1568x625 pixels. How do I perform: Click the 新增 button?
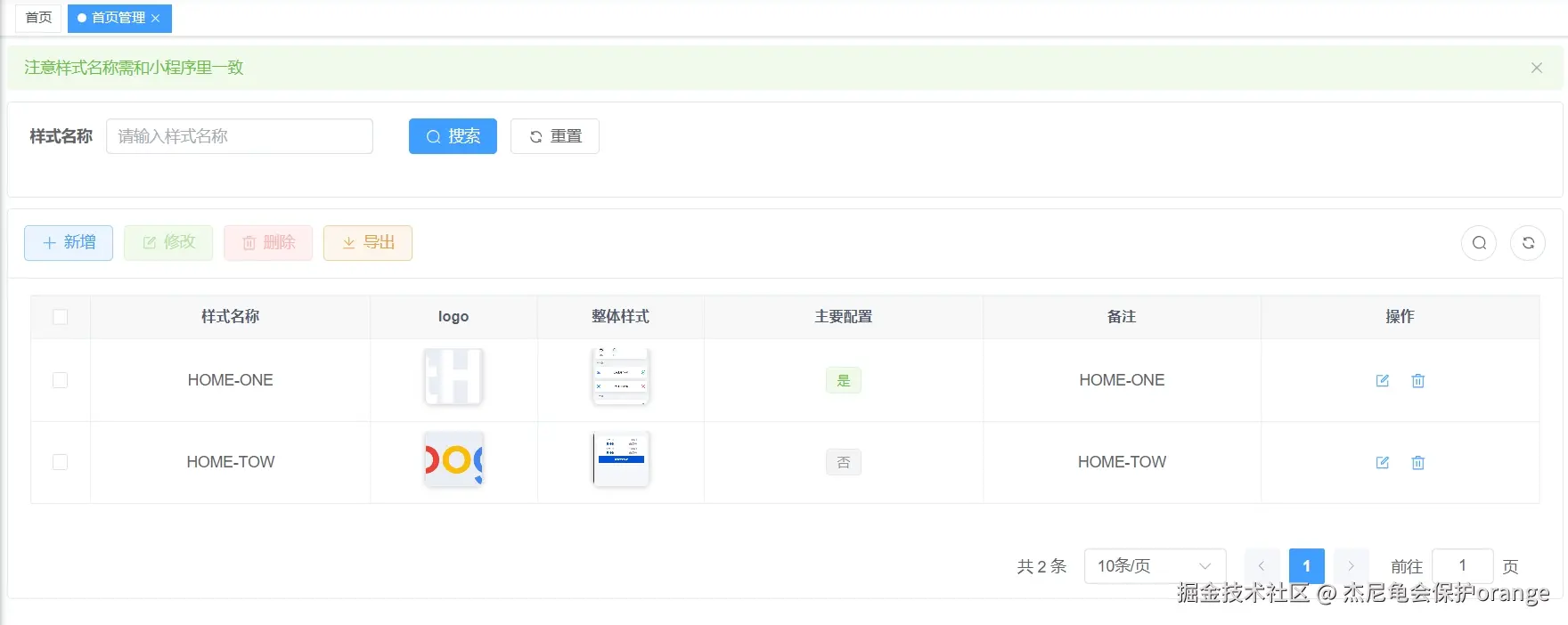click(69, 242)
